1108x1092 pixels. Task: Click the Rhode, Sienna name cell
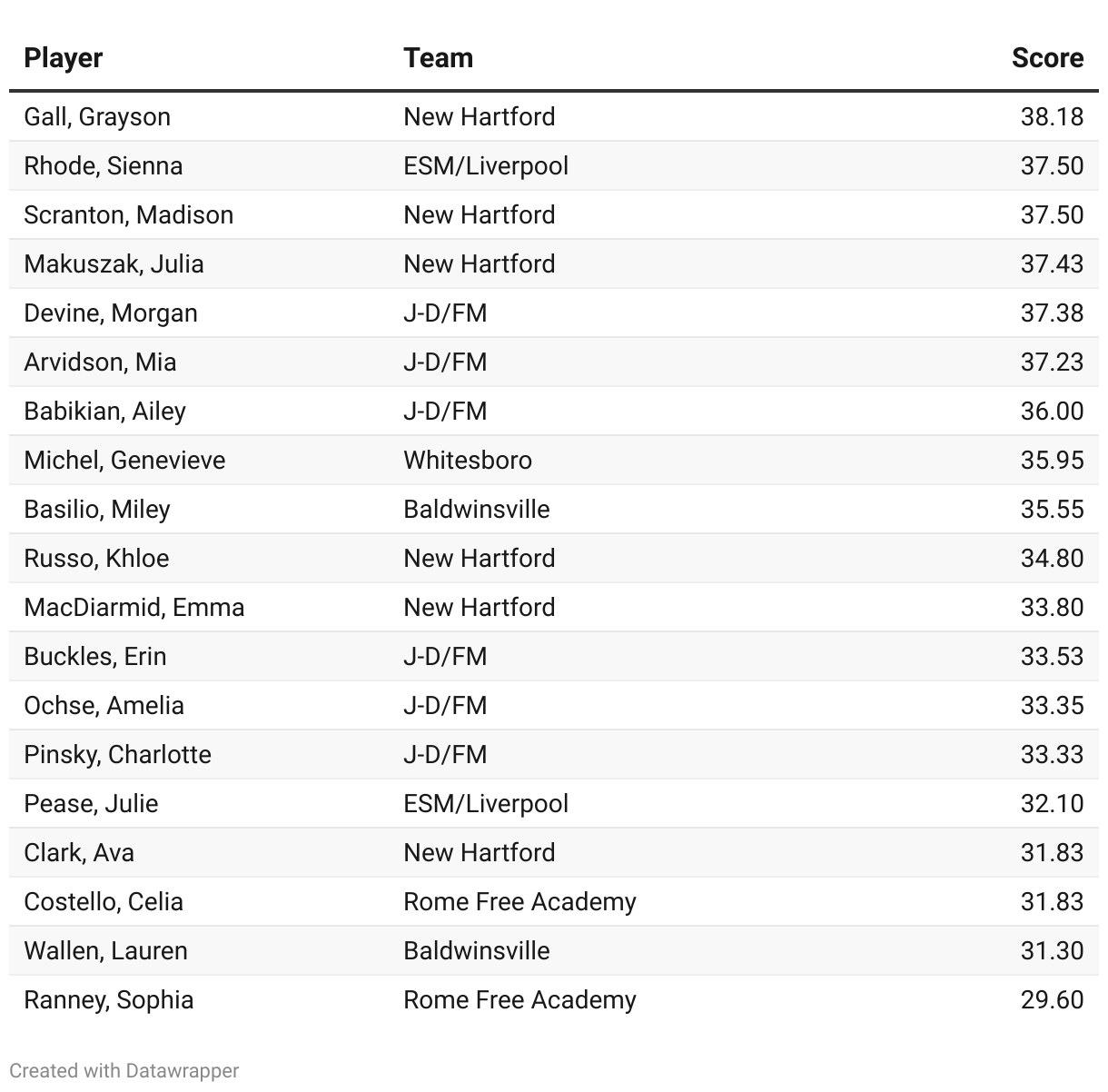tap(104, 166)
